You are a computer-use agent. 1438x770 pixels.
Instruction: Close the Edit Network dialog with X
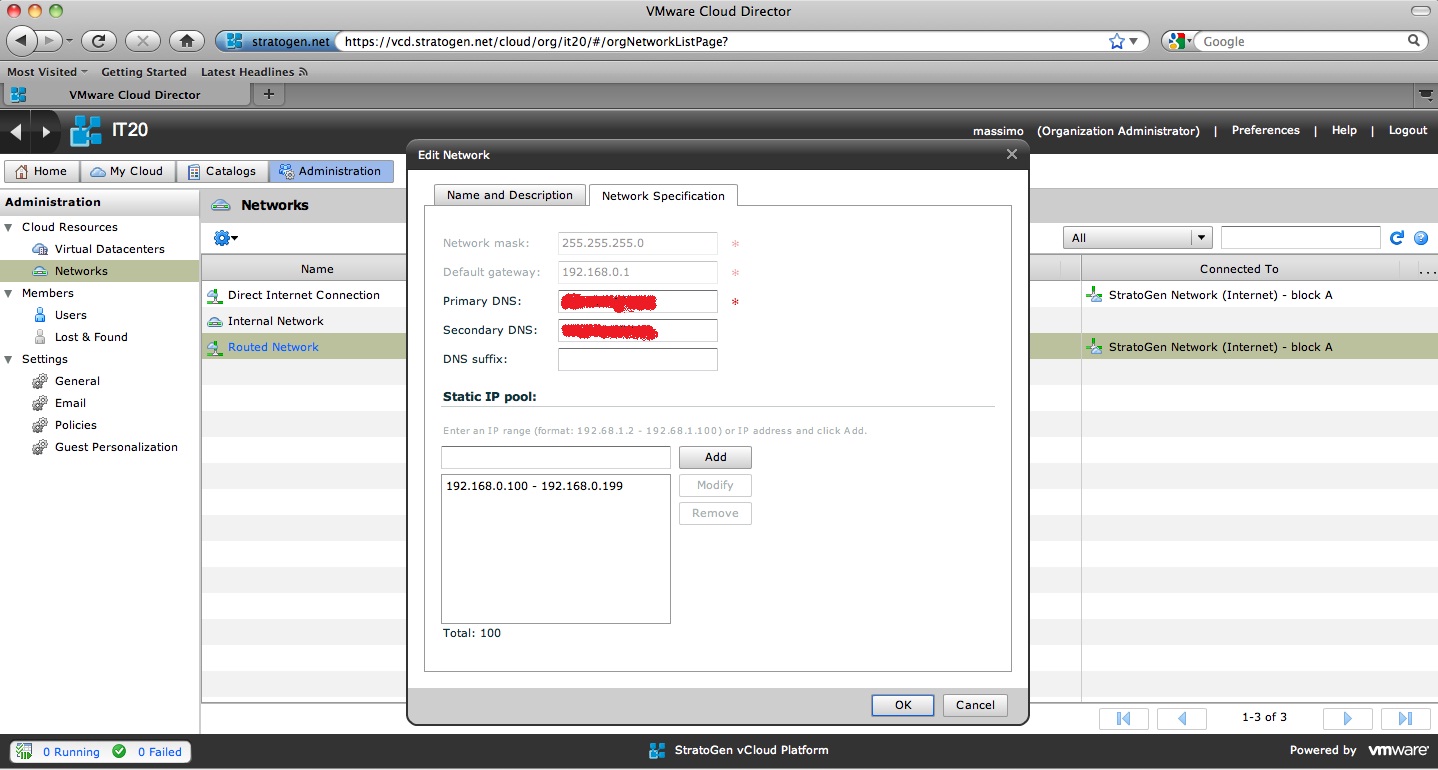coord(1012,155)
